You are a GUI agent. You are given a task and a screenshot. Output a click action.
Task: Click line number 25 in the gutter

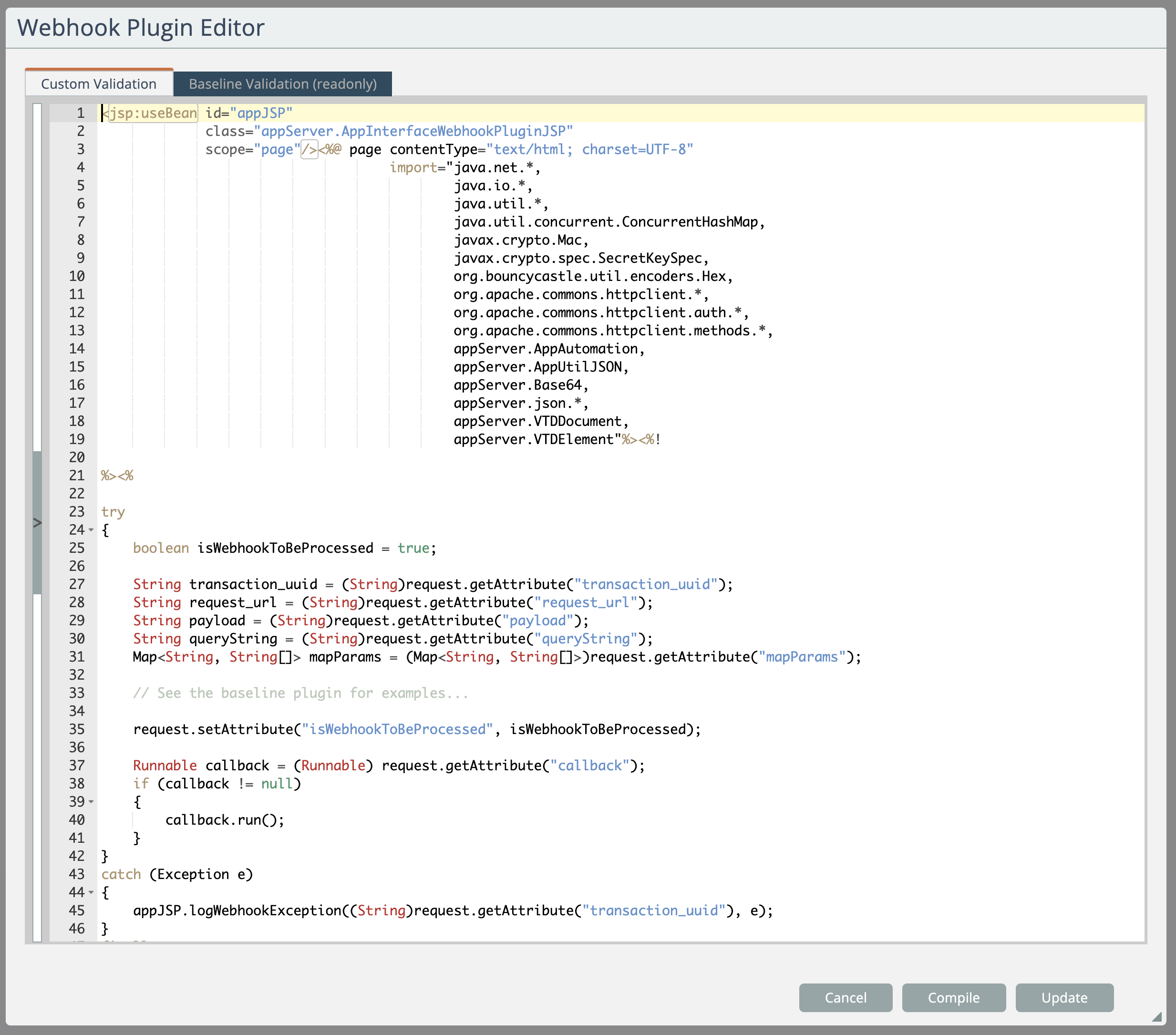76,548
